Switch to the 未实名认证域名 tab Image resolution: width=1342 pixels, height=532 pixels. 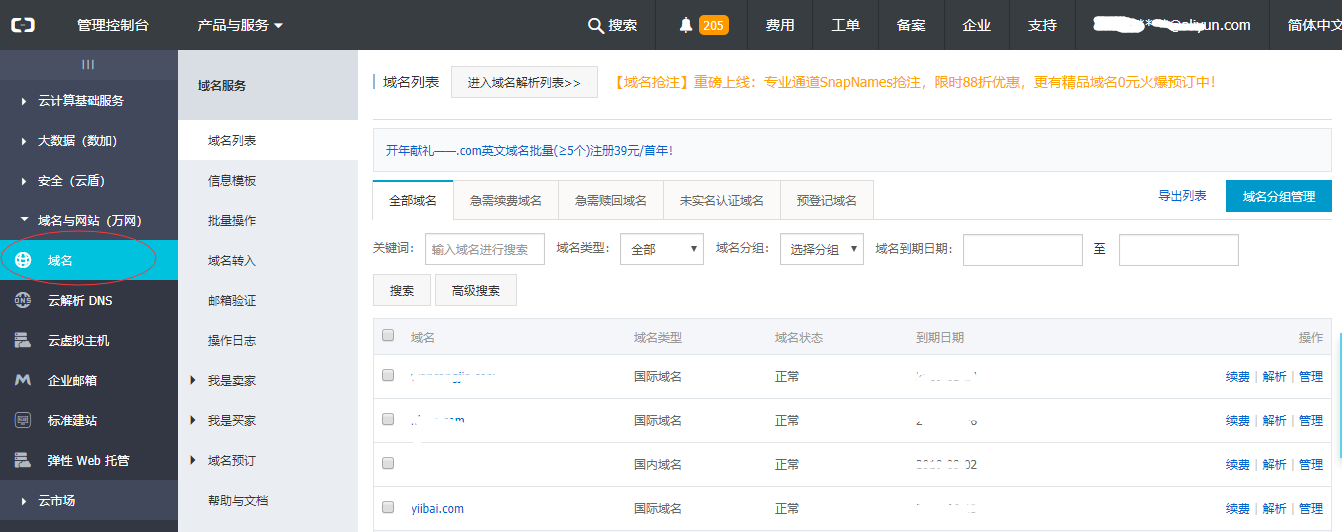[x=721, y=200]
